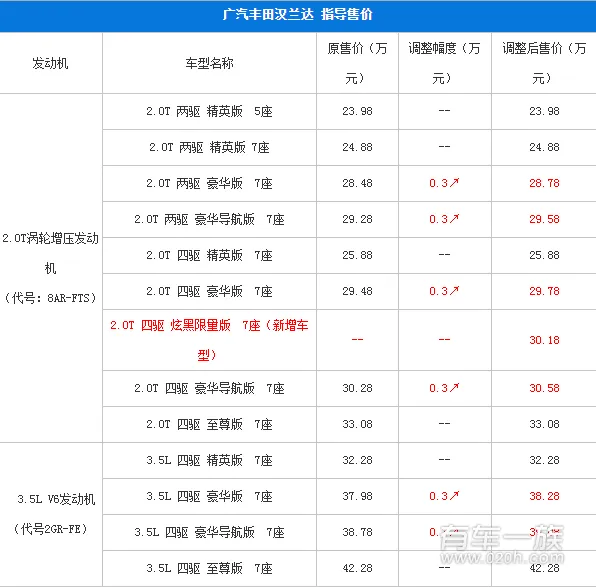Click 25.88 in 调整后售价 column
The image size is (596, 587).
pyautogui.click(x=544, y=255)
